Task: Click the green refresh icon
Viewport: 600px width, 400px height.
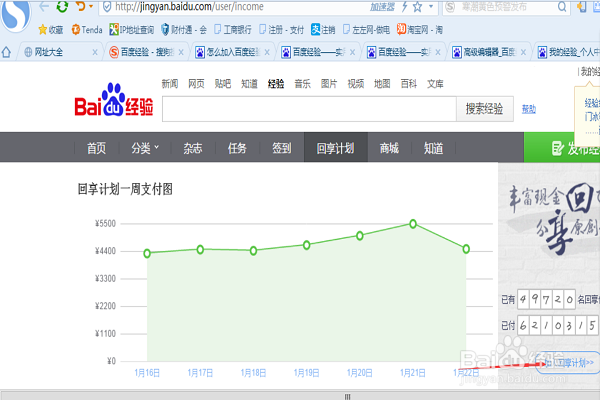Action: (x=62, y=6)
